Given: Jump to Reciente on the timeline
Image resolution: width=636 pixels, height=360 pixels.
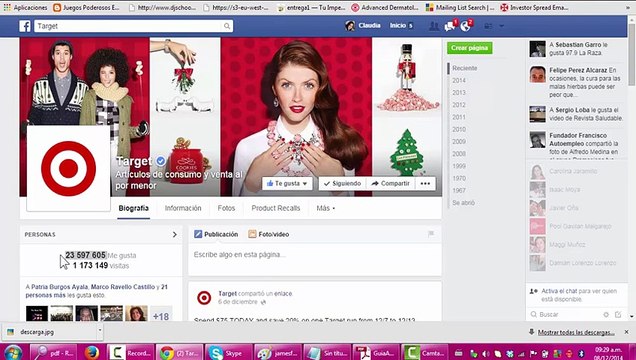Looking at the screenshot, I should pos(464,68).
